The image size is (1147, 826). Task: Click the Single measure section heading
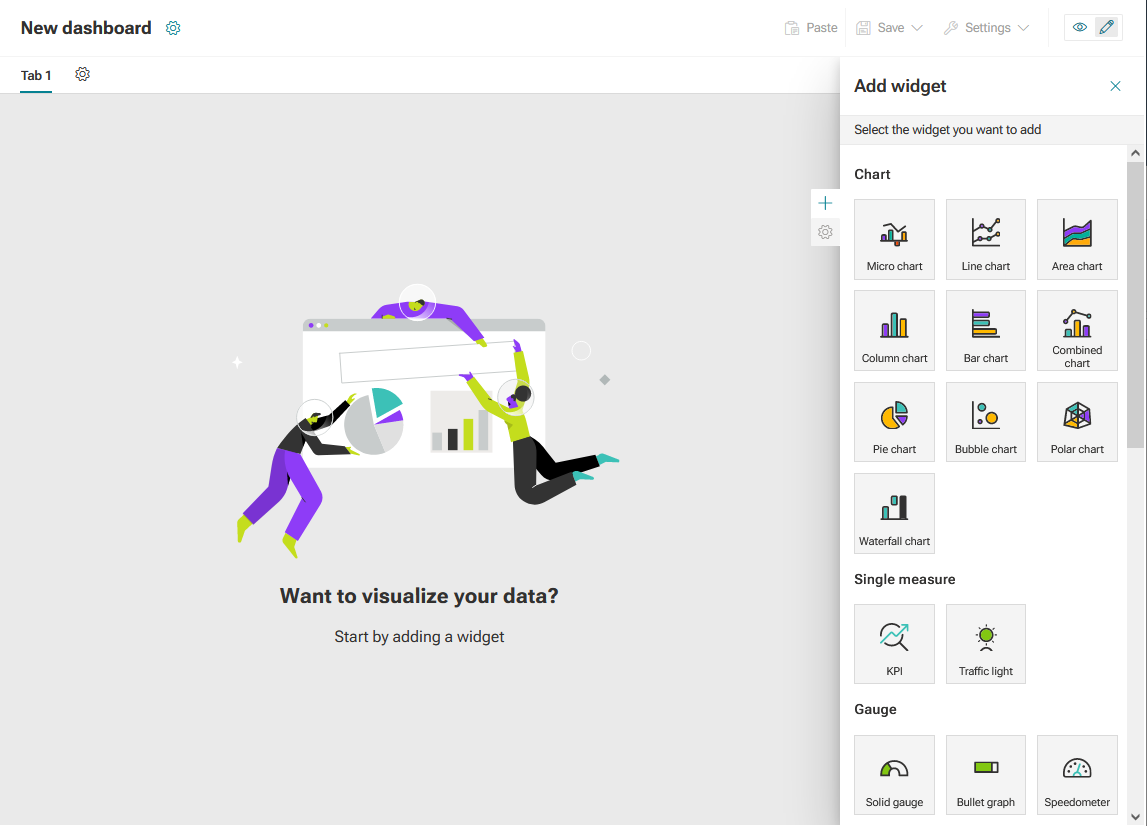904,579
